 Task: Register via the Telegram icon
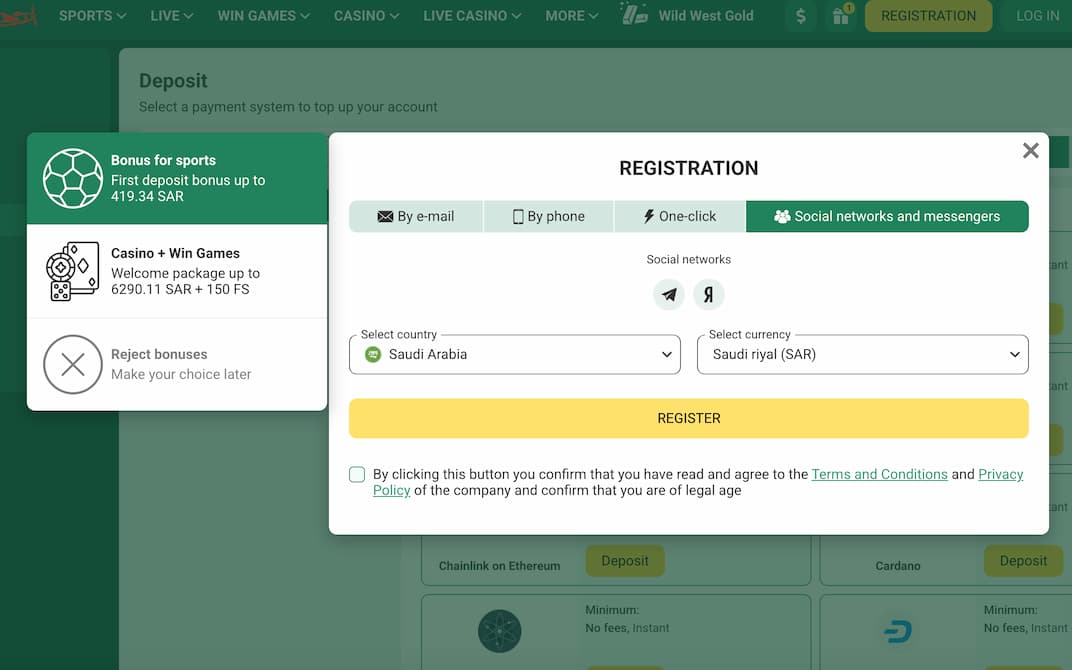pos(669,295)
